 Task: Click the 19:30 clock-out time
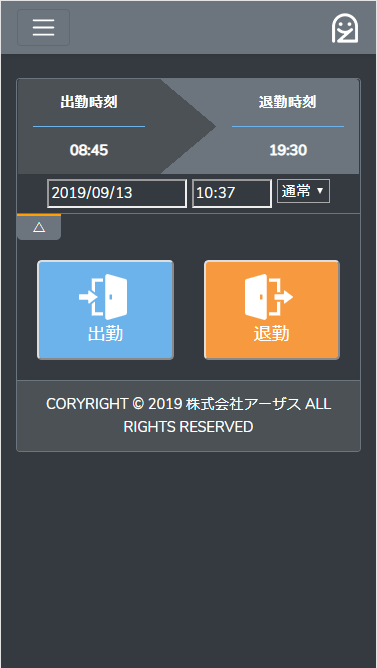point(288,150)
